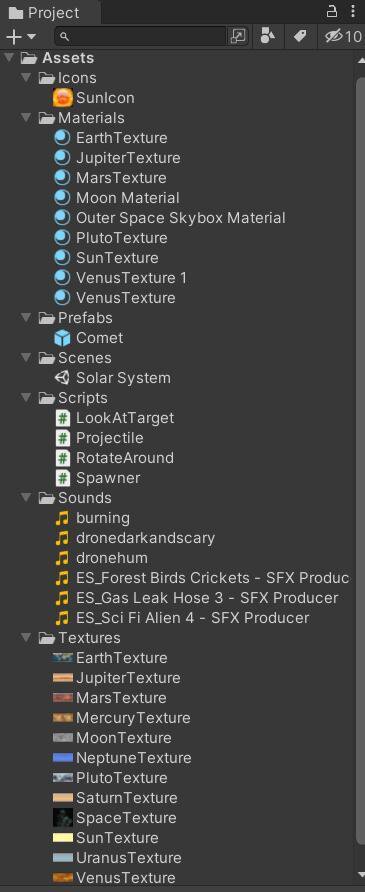Open the plus create asset dropdown
The width and height of the screenshot is (365, 892).
click(x=20, y=36)
